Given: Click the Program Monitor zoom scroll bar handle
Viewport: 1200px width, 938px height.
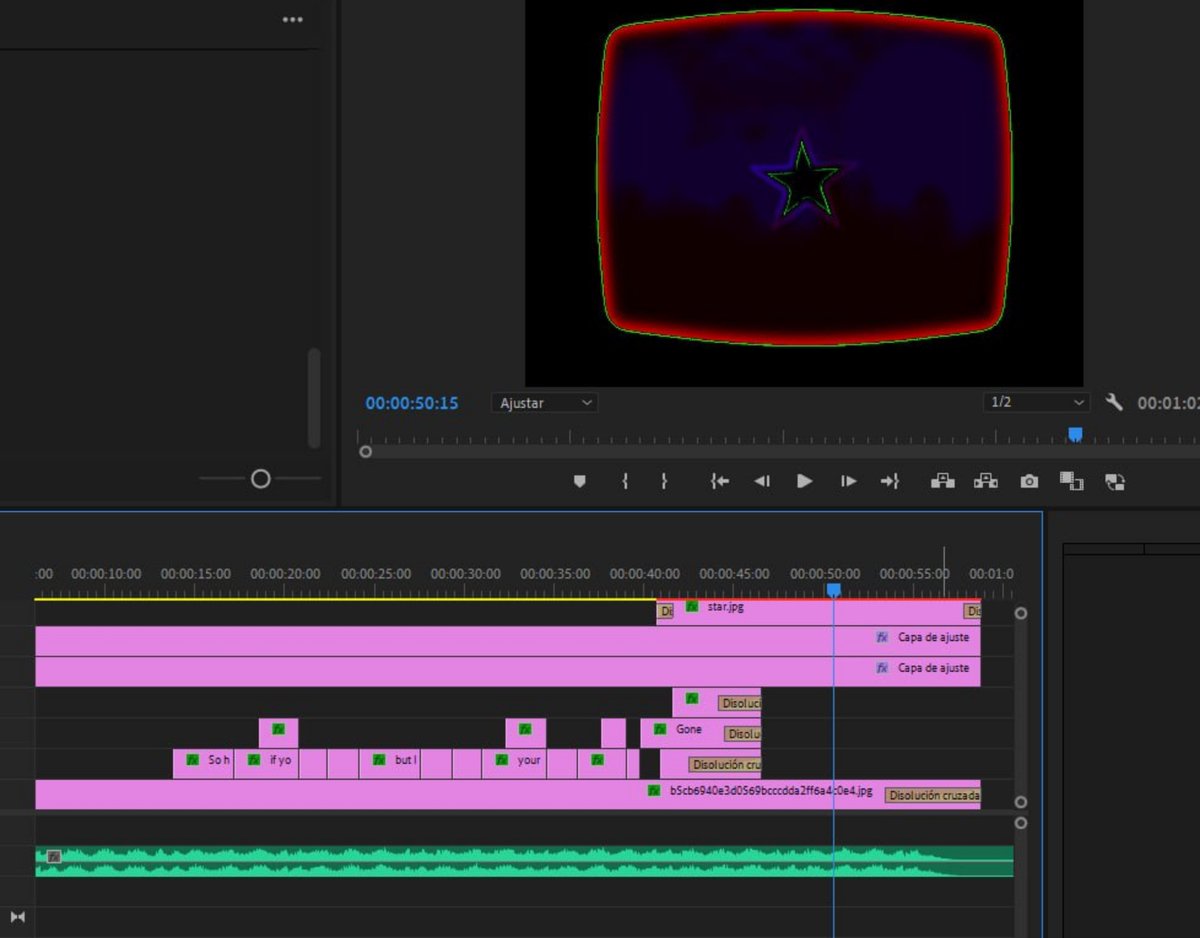Looking at the screenshot, I should pos(366,452).
